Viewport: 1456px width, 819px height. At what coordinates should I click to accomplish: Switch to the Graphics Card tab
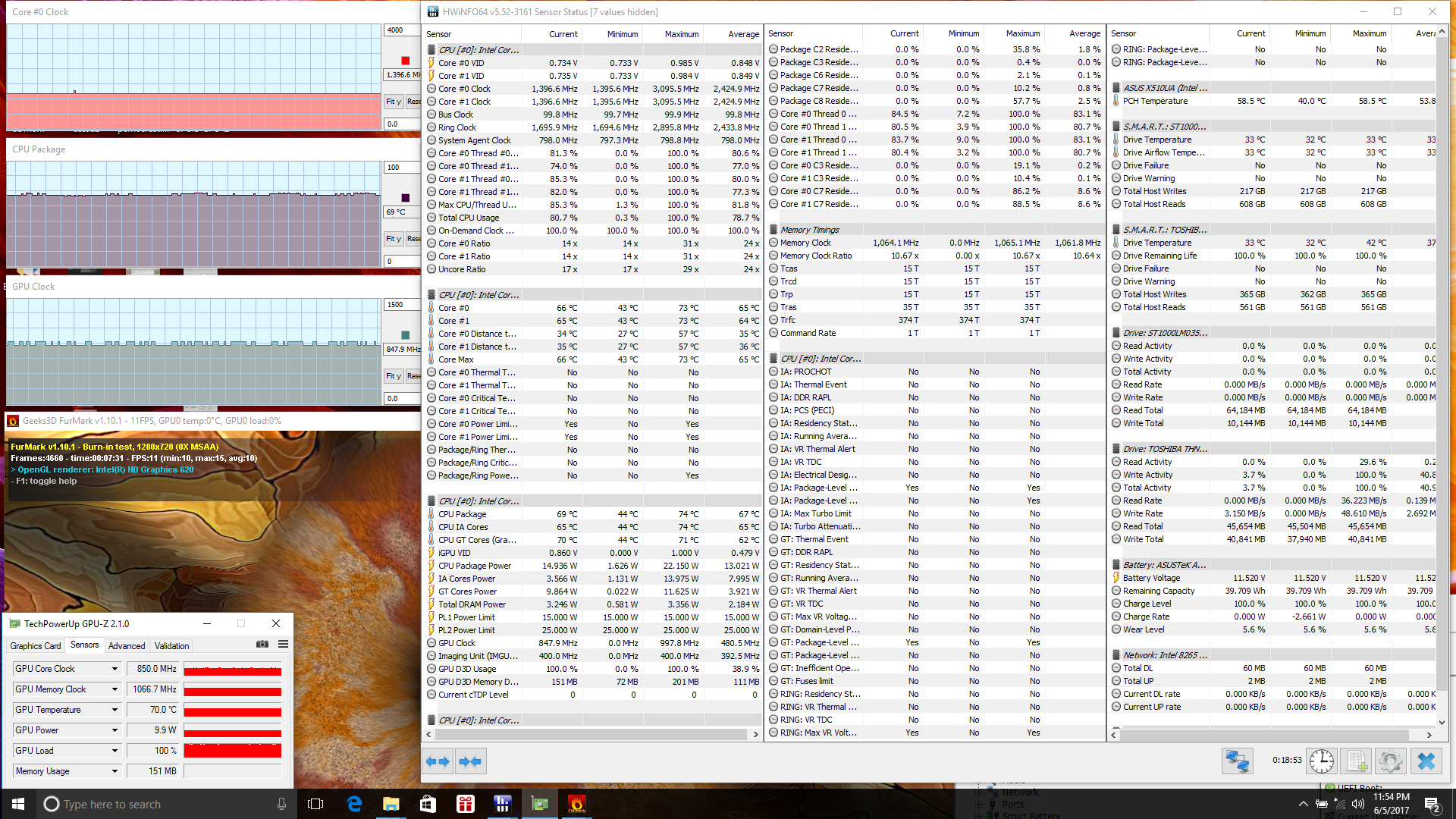point(36,646)
